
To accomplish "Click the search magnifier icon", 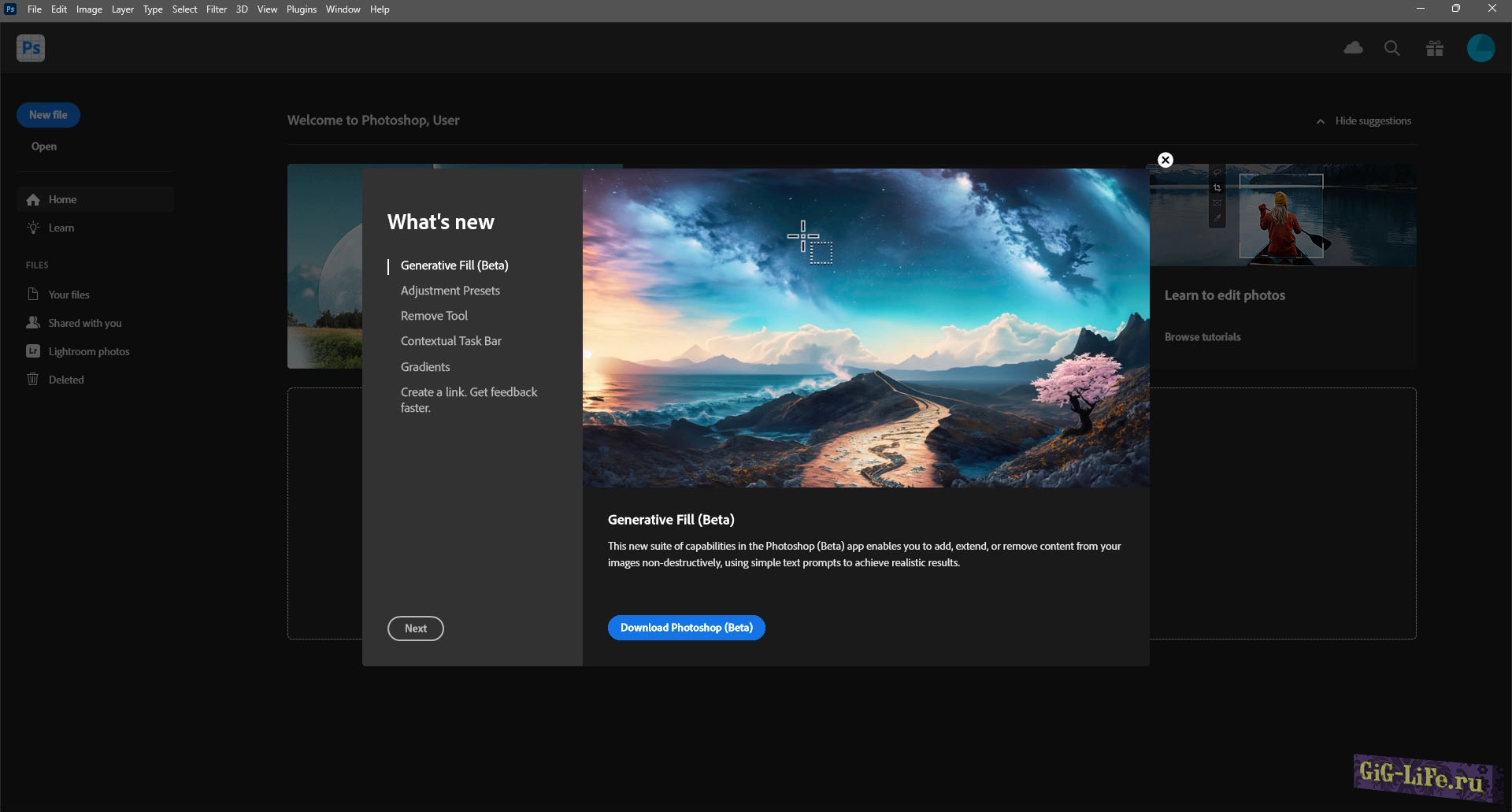I will tap(1392, 48).
